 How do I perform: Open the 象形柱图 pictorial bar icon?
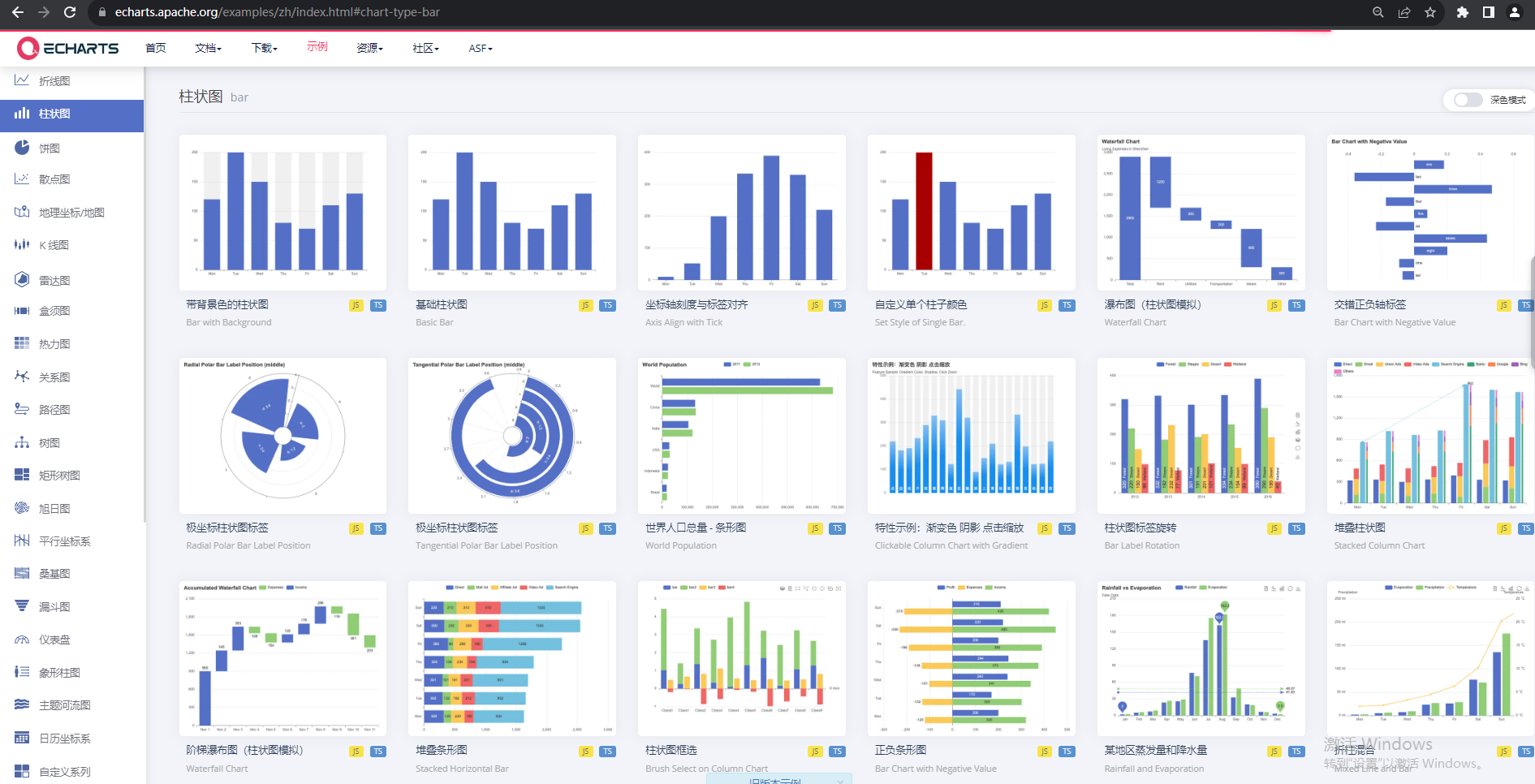coord(22,672)
